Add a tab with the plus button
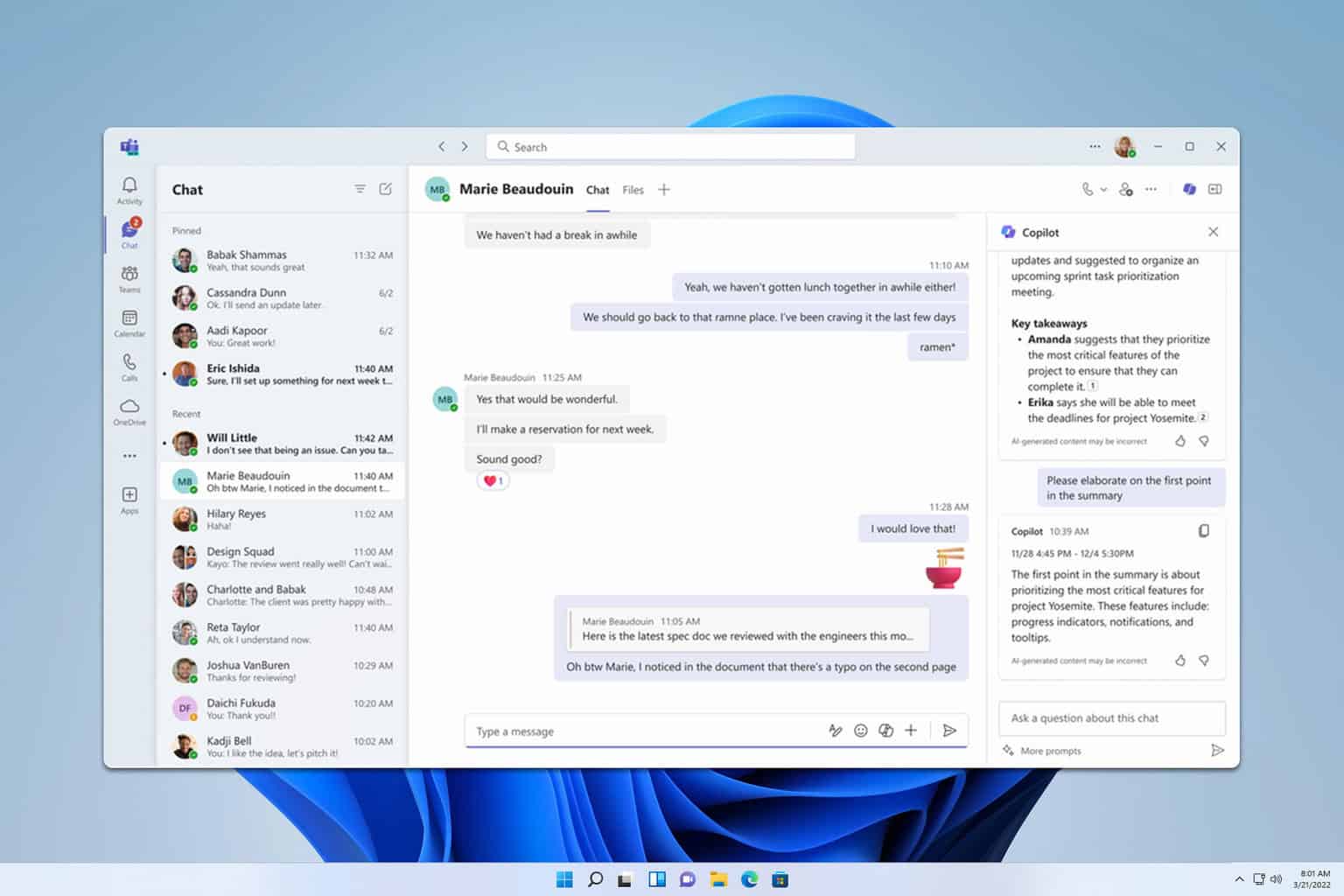 click(664, 189)
